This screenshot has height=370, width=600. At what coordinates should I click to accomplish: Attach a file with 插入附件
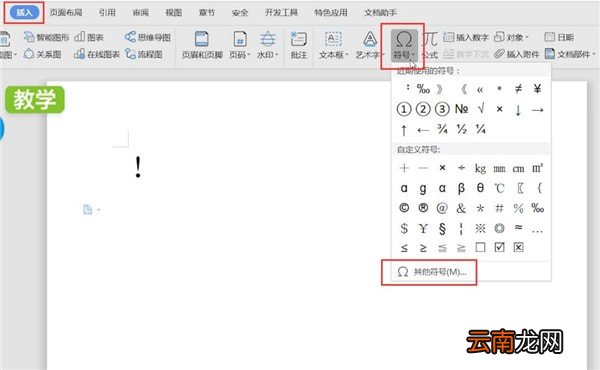pyautogui.click(x=517, y=54)
